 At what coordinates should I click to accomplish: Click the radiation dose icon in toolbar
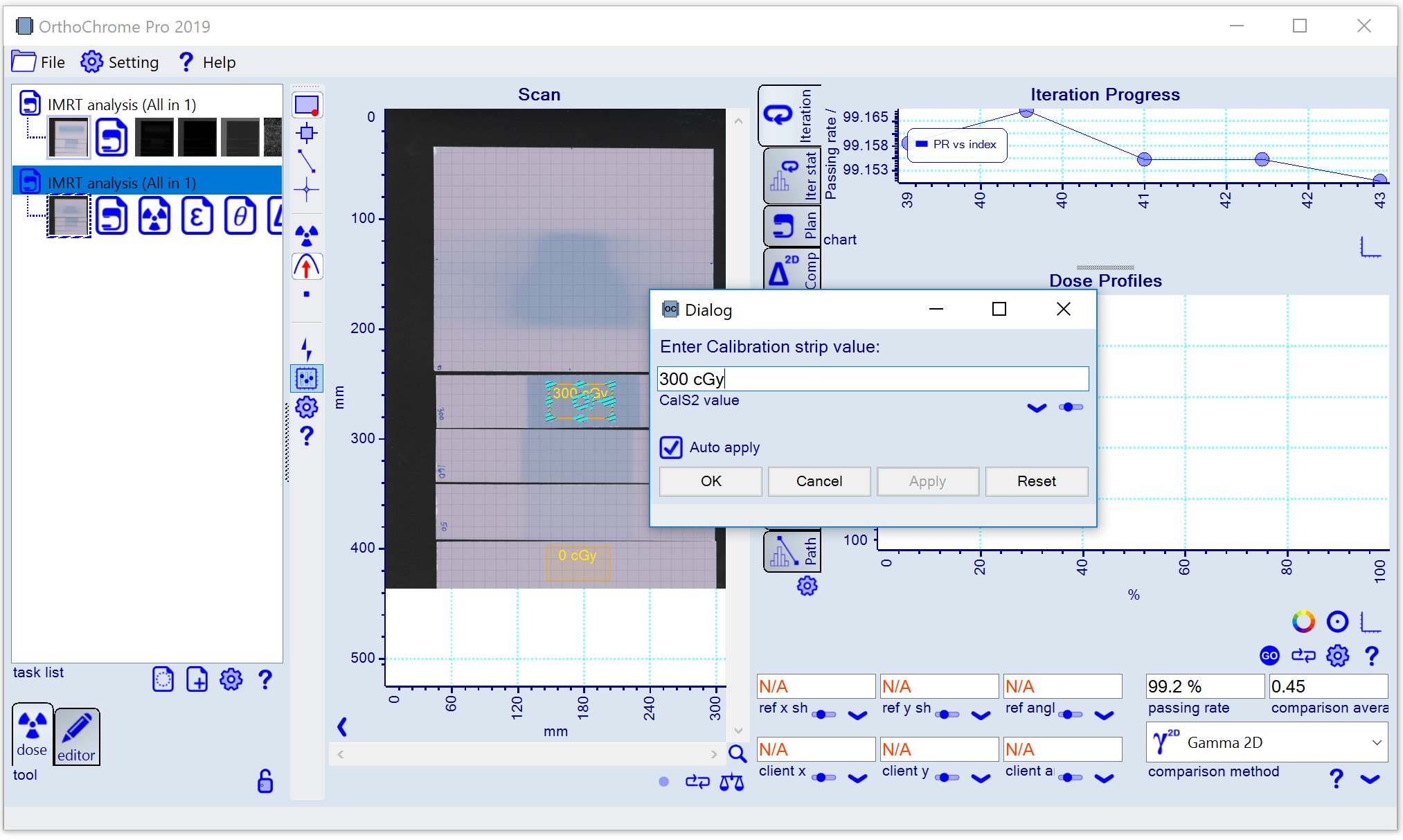(307, 235)
